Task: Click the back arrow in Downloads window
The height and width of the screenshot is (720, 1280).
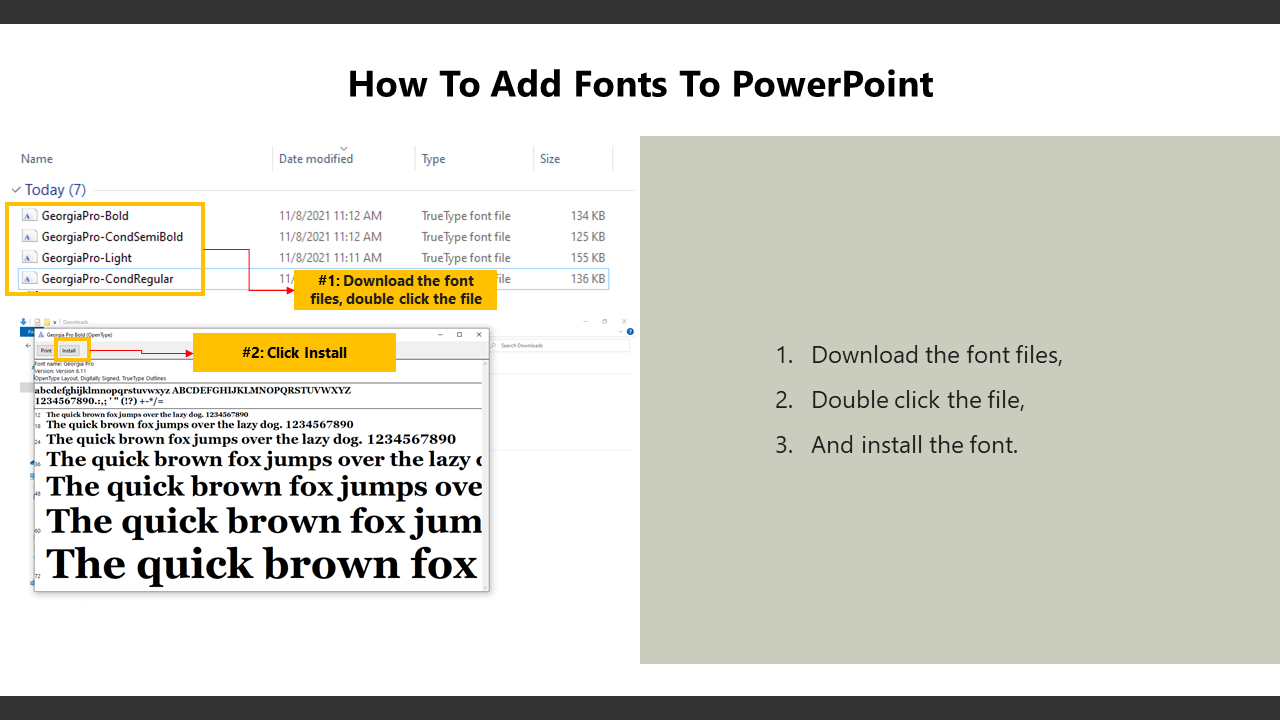Action: pyautogui.click(x=28, y=345)
